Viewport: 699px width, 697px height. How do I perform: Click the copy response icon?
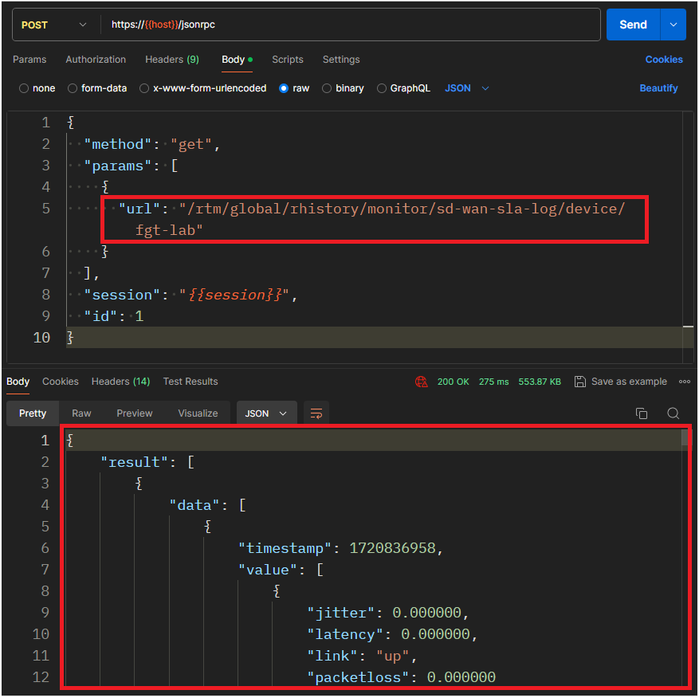click(642, 413)
